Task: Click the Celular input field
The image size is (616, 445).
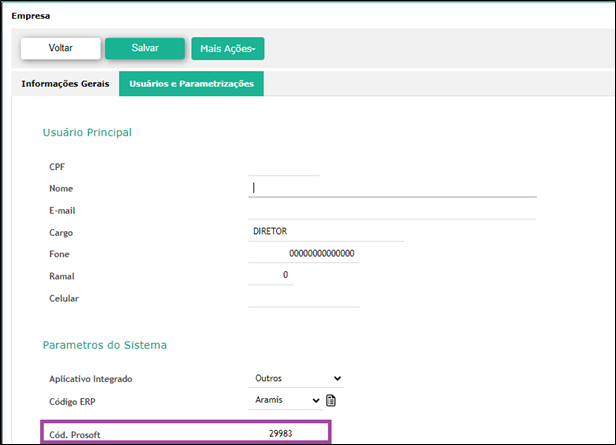Action: pyautogui.click(x=304, y=298)
